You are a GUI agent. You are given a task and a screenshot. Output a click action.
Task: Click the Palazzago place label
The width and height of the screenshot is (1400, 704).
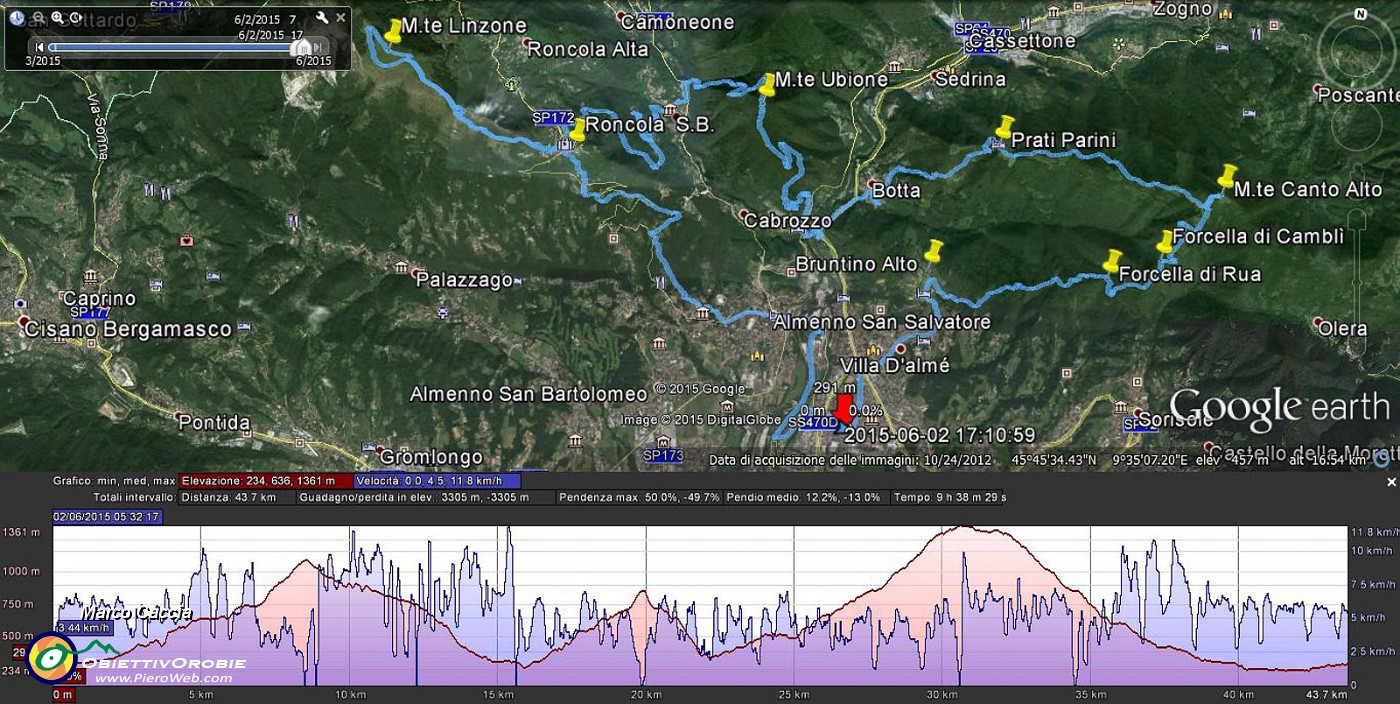pyautogui.click(x=464, y=280)
